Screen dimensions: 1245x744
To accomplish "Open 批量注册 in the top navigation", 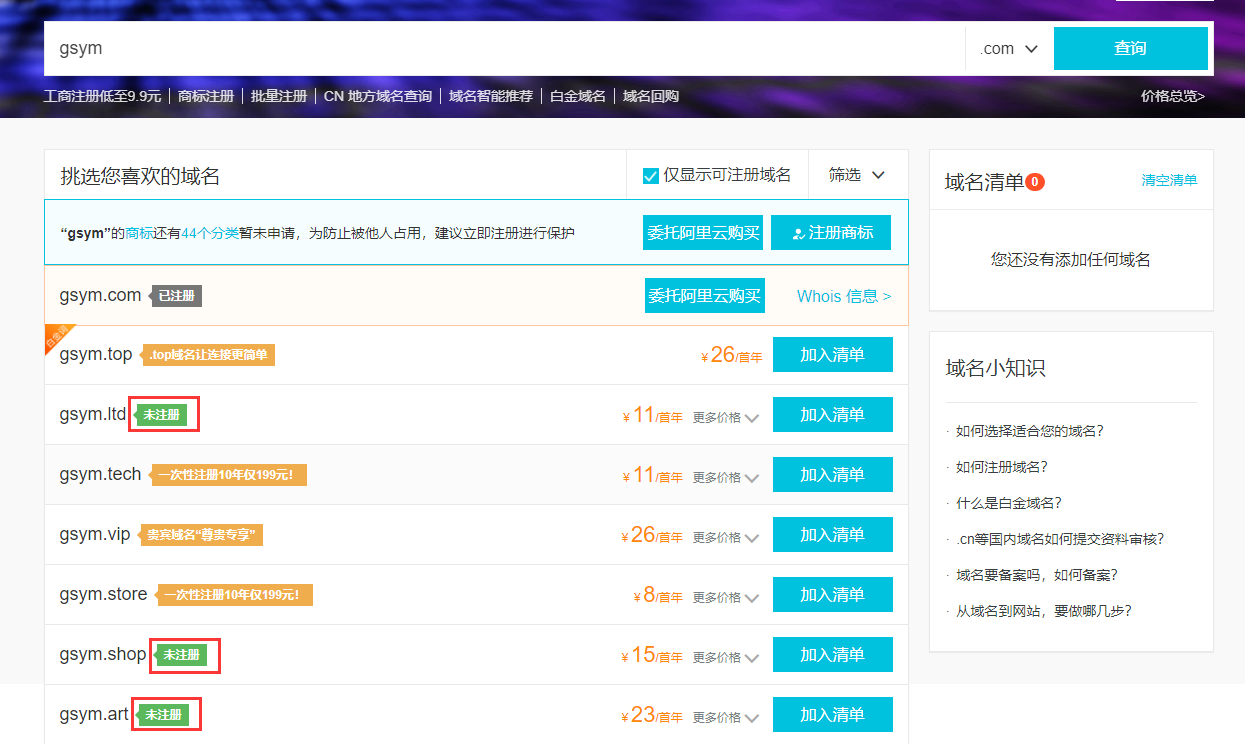I will (x=279, y=96).
